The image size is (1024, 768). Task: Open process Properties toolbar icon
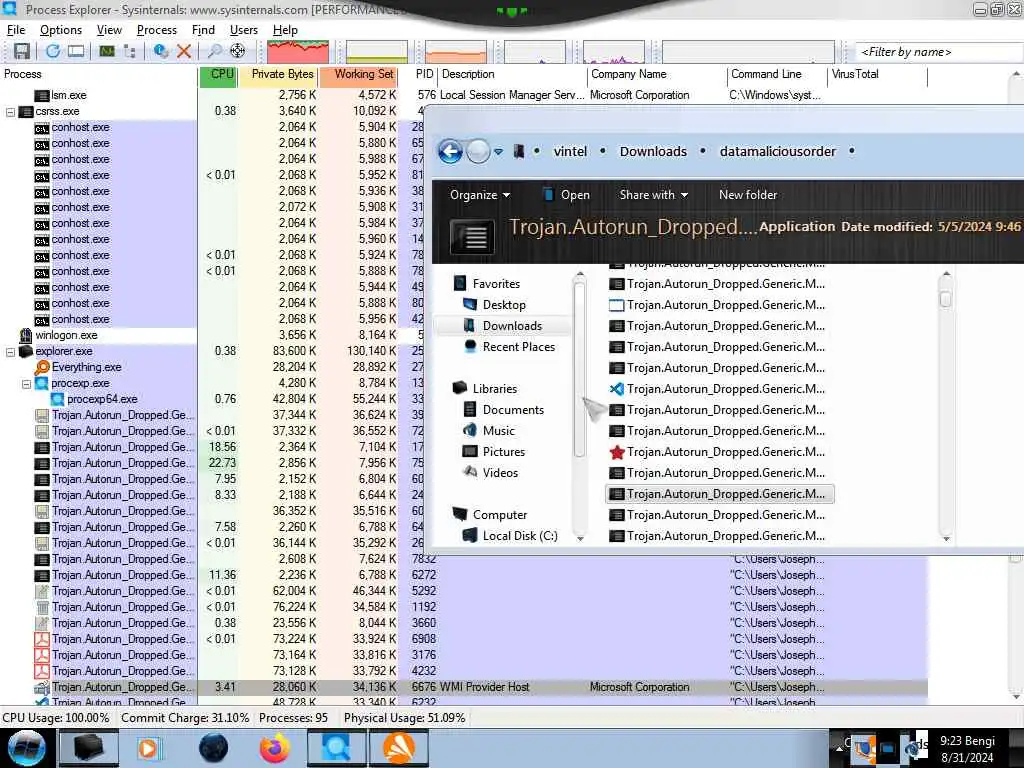coord(161,51)
